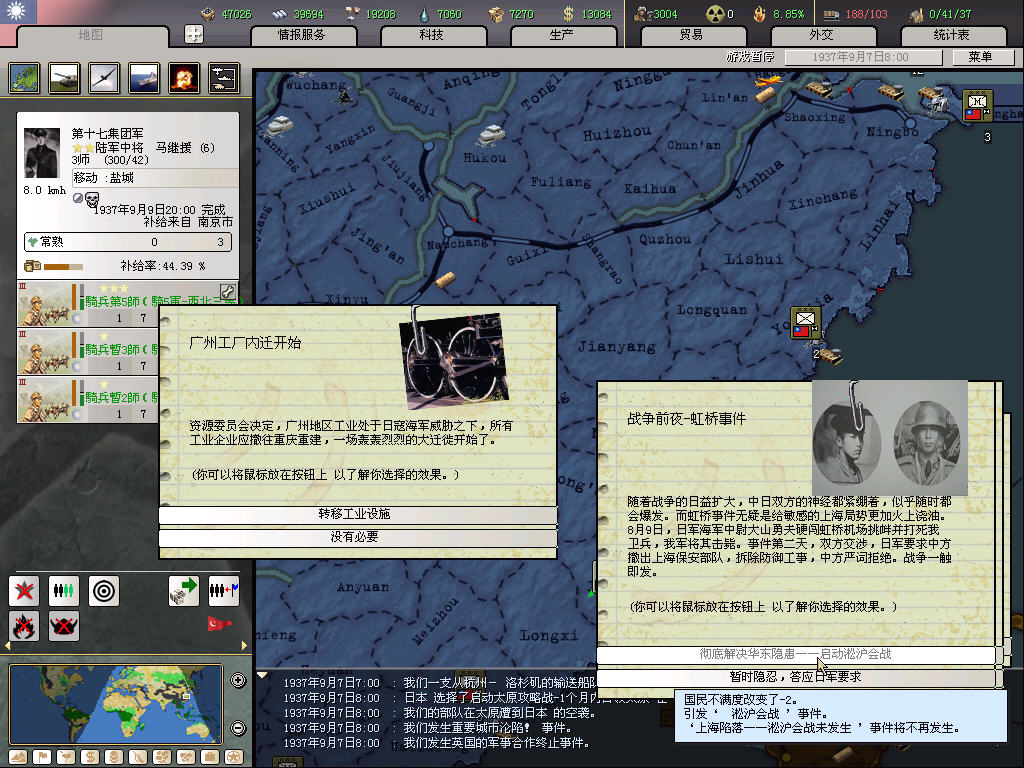Open the 科技 tab
The width and height of the screenshot is (1024, 768).
pyautogui.click(x=432, y=35)
